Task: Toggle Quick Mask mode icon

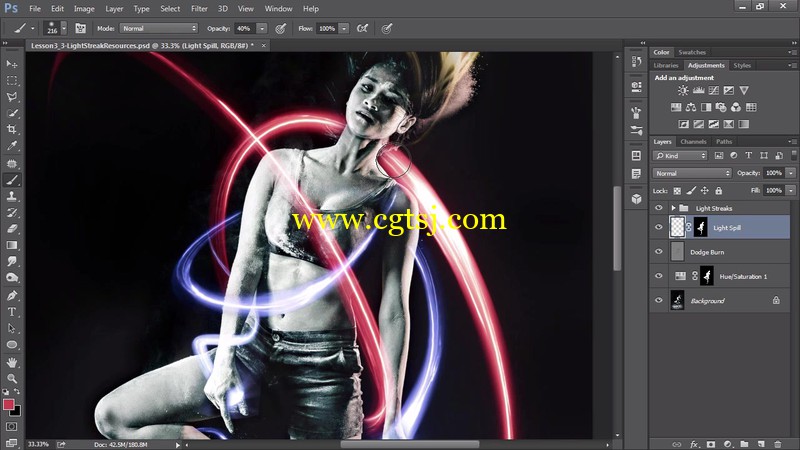Action: pos(12,427)
